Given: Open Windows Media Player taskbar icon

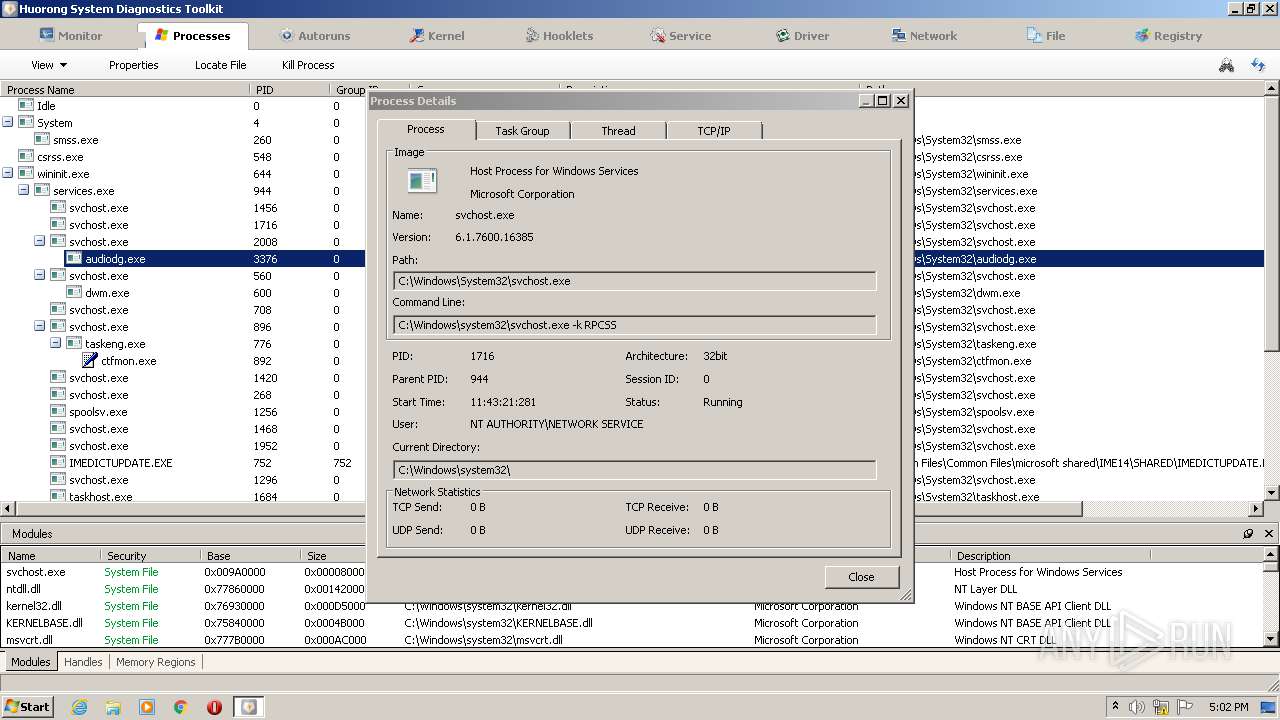Looking at the screenshot, I should tap(147, 707).
